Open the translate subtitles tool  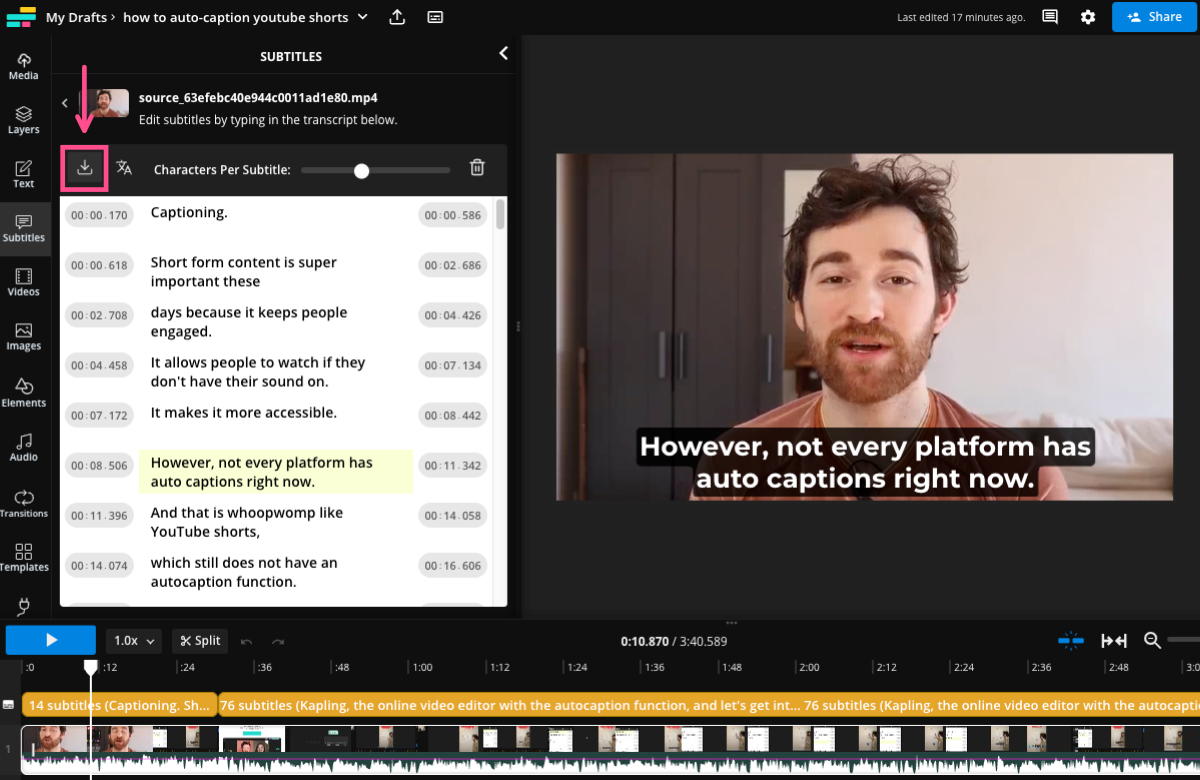click(x=124, y=168)
